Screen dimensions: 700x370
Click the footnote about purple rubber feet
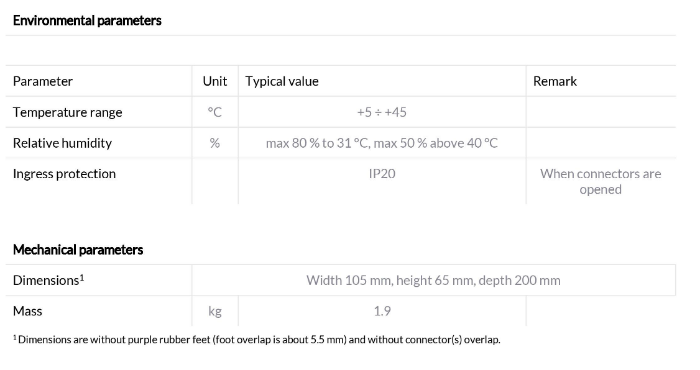point(257,340)
